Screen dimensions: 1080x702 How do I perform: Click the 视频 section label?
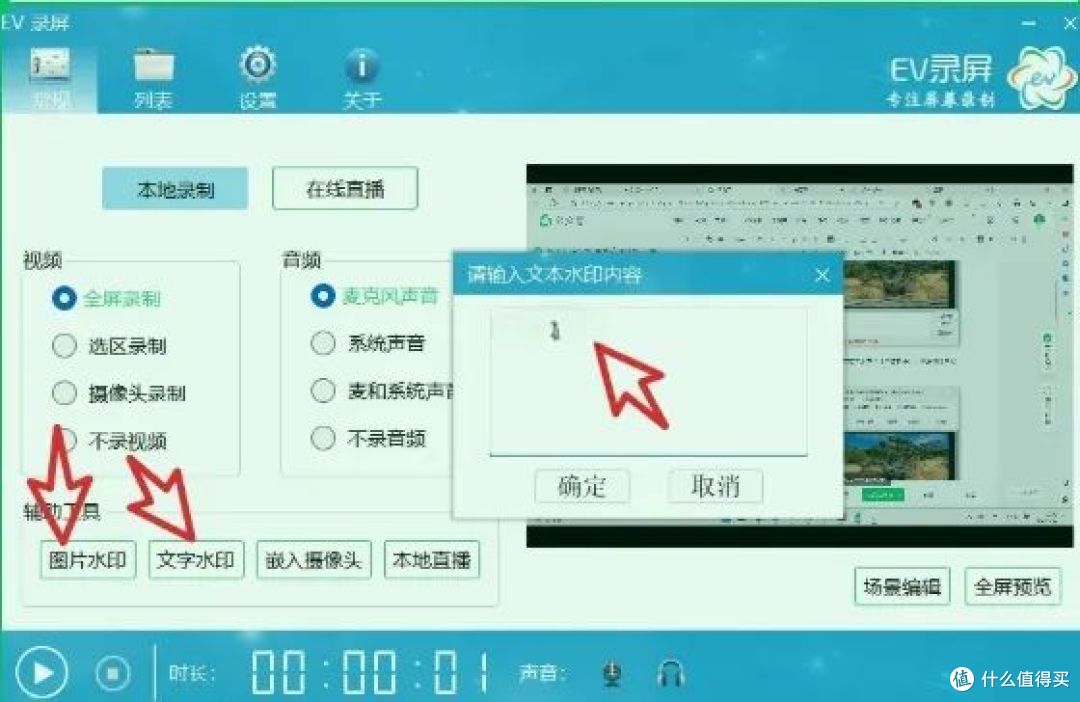click(x=43, y=260)
